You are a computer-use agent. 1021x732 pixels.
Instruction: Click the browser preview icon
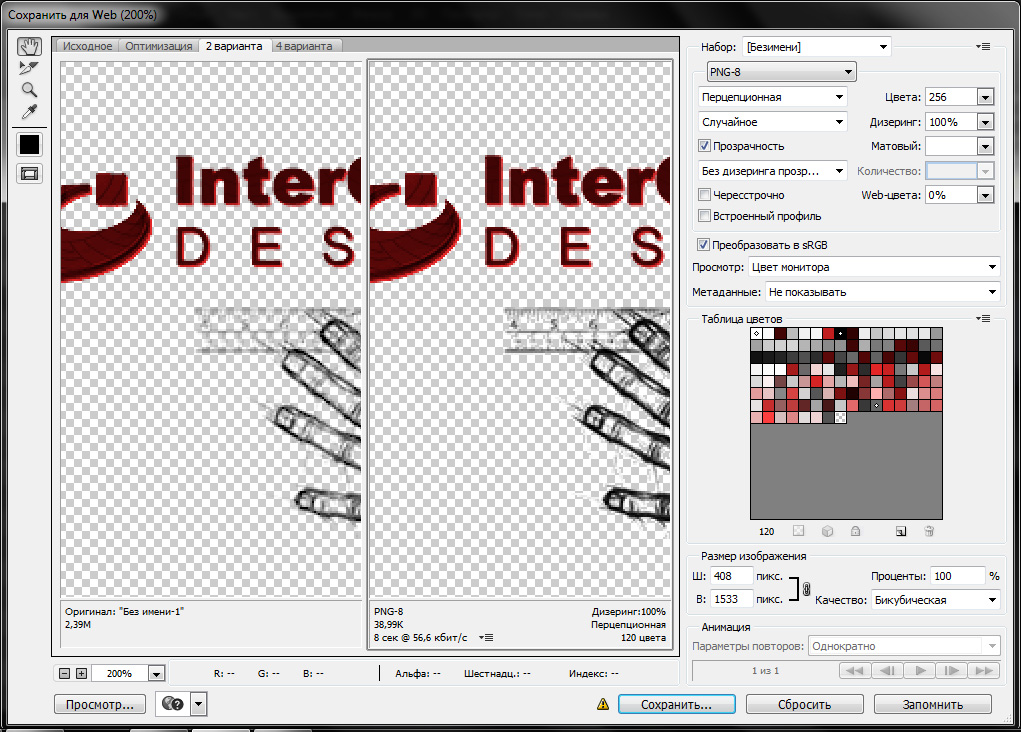point(173,704)
